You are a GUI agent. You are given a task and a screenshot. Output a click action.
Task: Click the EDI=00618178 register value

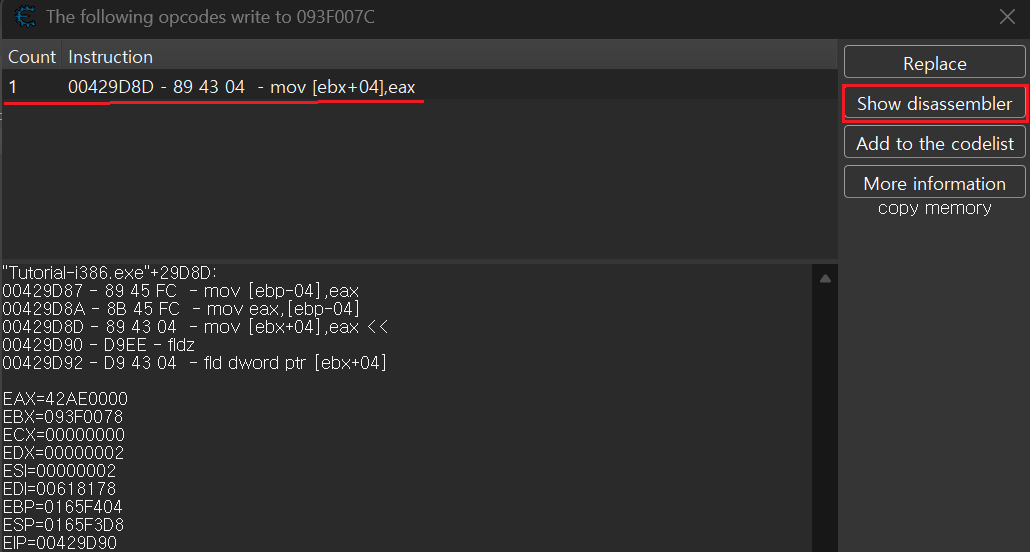(x=60, y=489)
